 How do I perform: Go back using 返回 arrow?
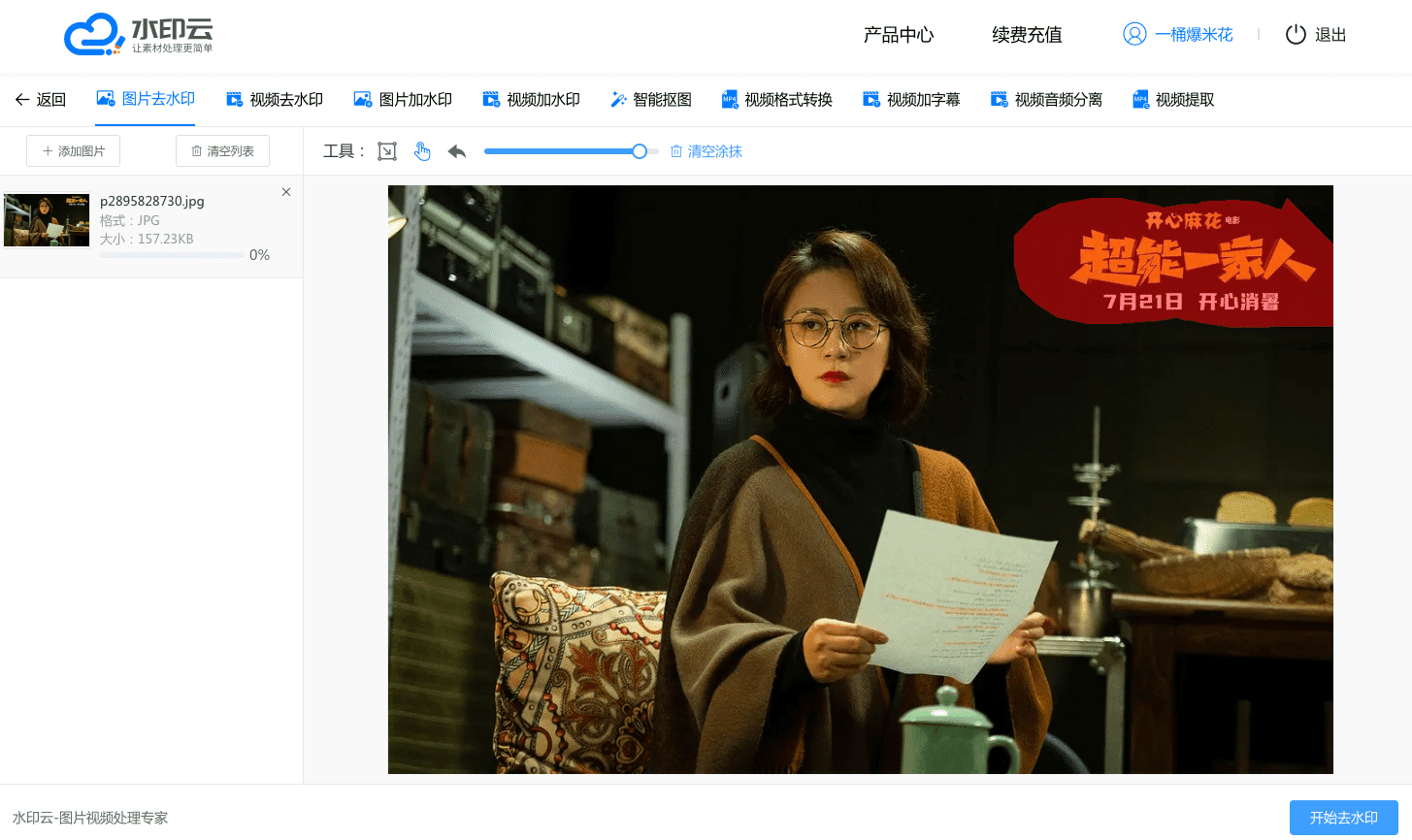pos(41,99)
